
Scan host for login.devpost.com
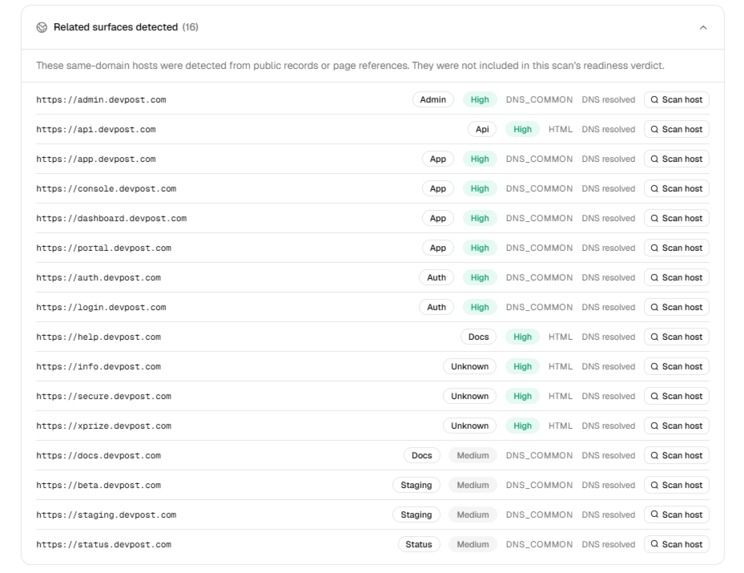click(x=676, y=307)
